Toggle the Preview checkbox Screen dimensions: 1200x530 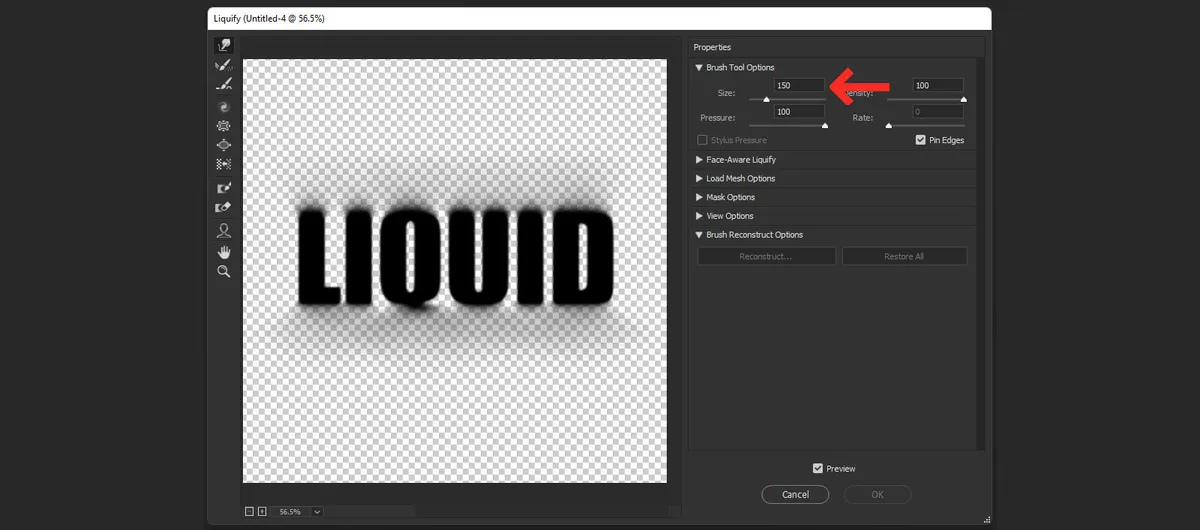click(818, 468)
